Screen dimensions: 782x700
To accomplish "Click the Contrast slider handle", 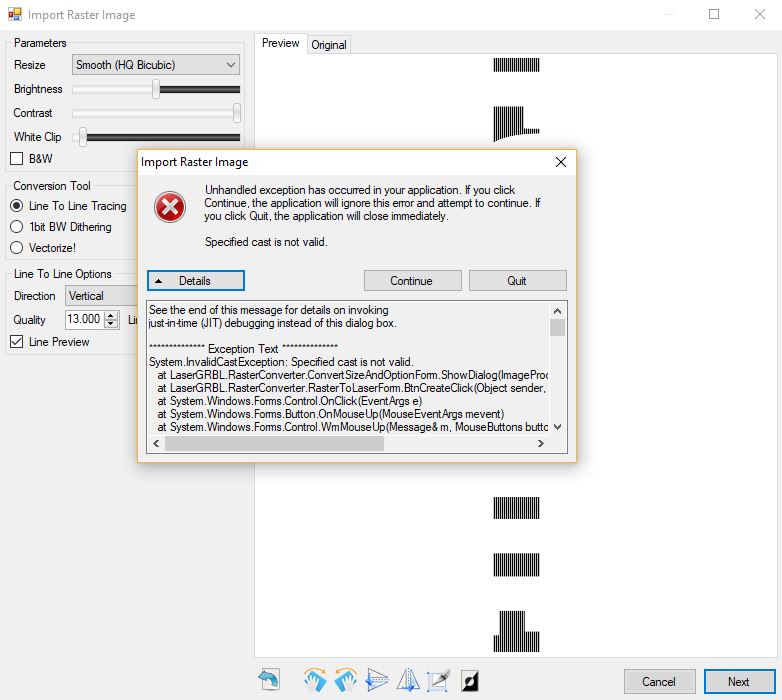I will 236,113.
